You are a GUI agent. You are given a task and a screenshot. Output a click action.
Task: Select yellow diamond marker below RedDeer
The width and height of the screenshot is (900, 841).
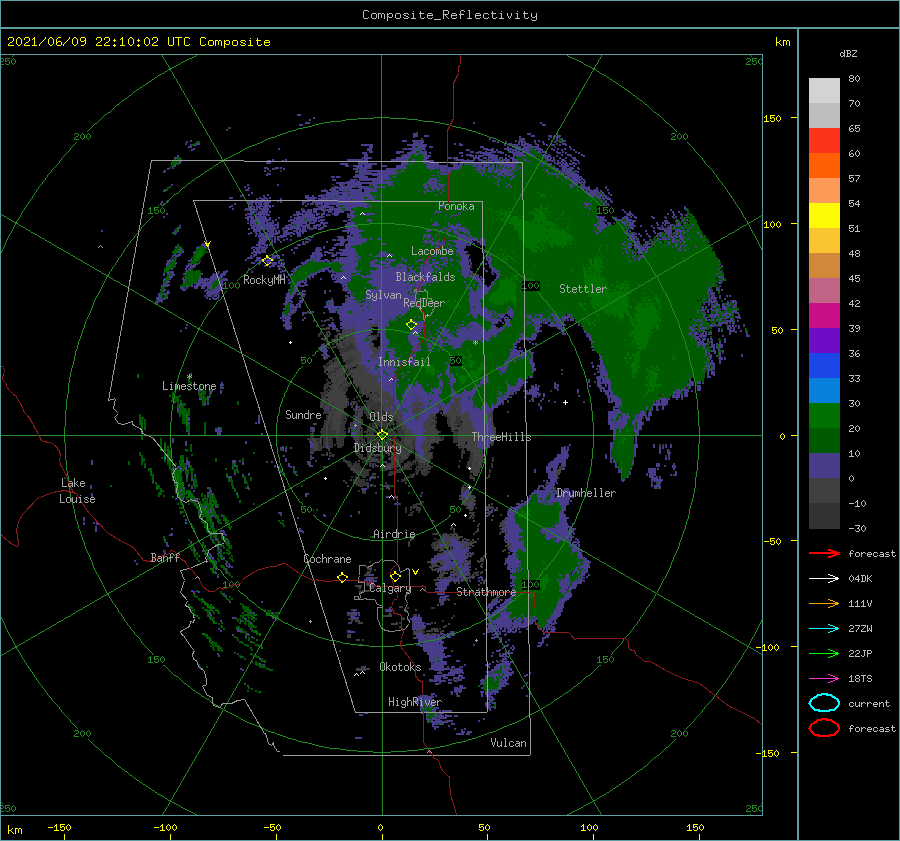(411, 324)
